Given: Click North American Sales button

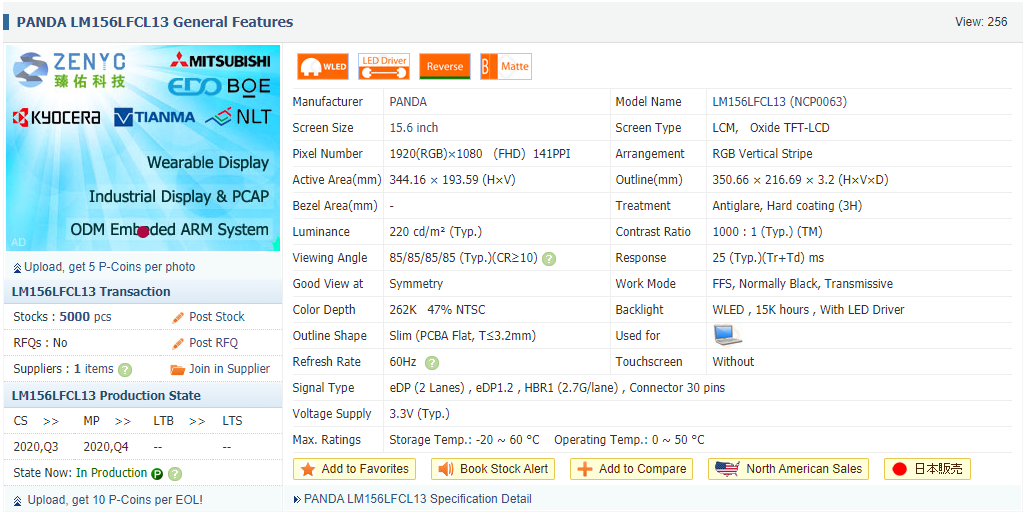Looking at the screenshot, I should 788,469.
